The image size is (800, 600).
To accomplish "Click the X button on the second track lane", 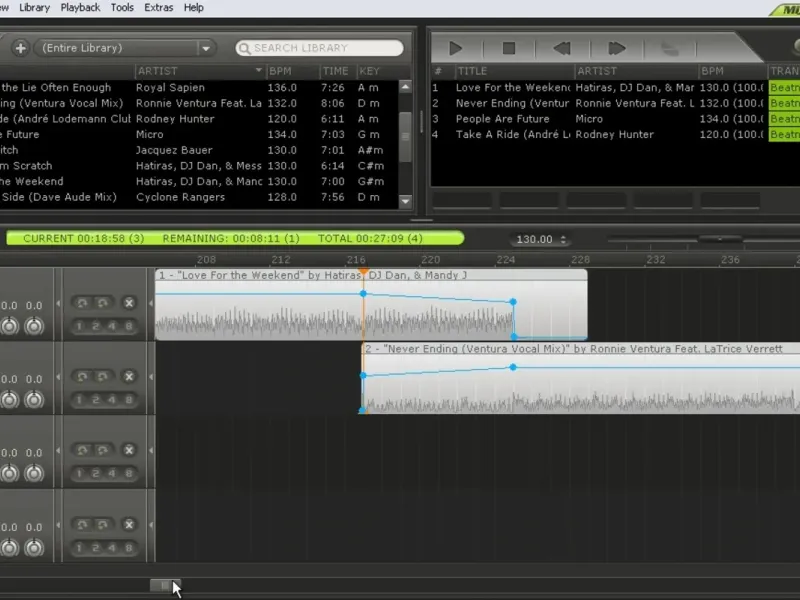I will 129,376.
